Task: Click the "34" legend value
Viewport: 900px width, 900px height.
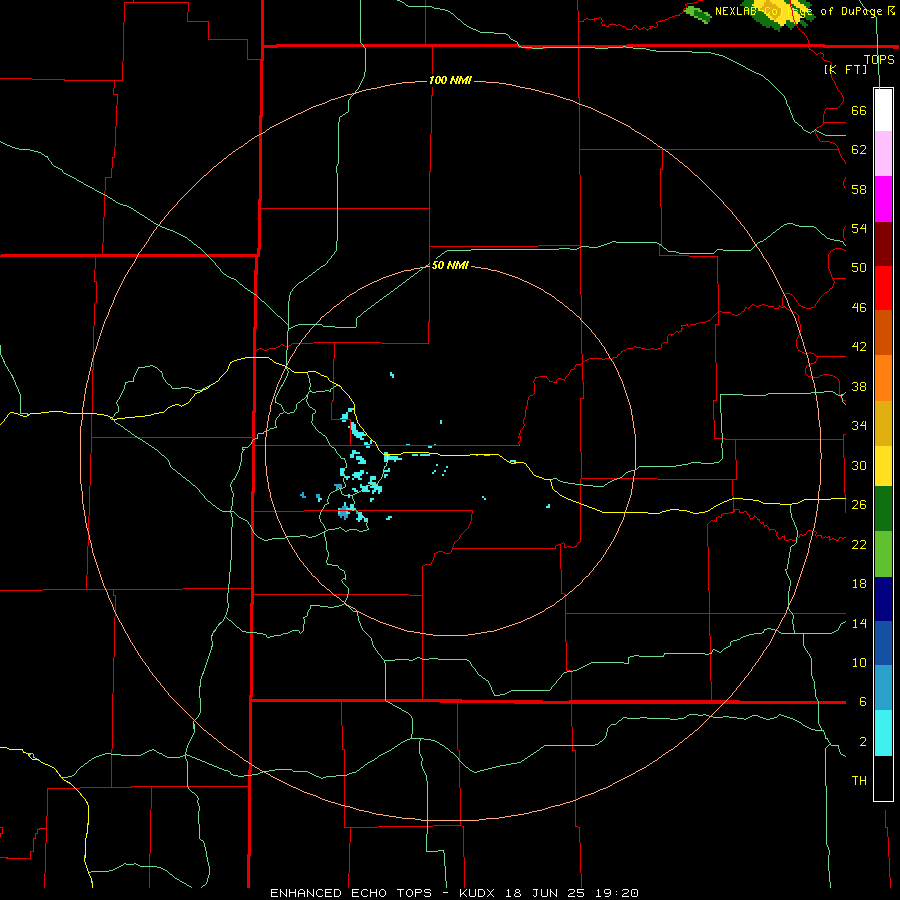Action: click(x=859, y=425)
